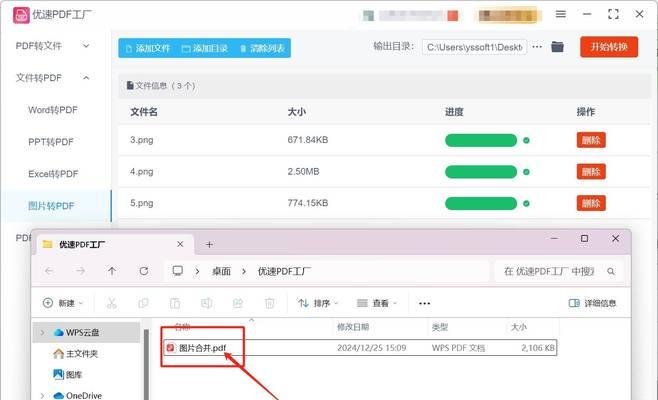Screen dimensions: 658x400
Task: Add a new Explorer tab
Action: point(209,244)
